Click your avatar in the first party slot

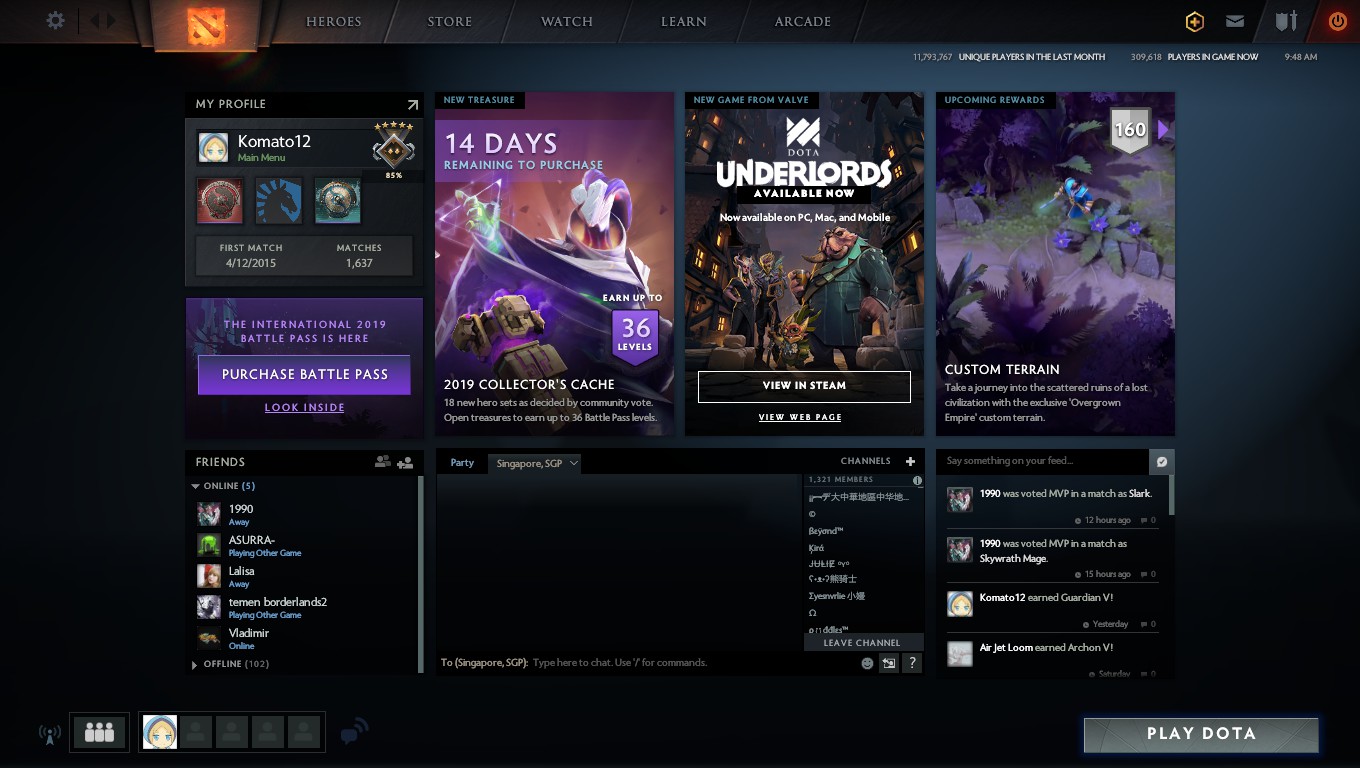click(160, 732)
